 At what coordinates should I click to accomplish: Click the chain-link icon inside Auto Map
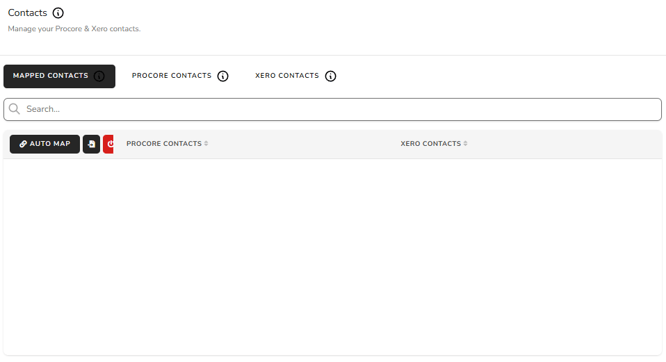point(23,144)
